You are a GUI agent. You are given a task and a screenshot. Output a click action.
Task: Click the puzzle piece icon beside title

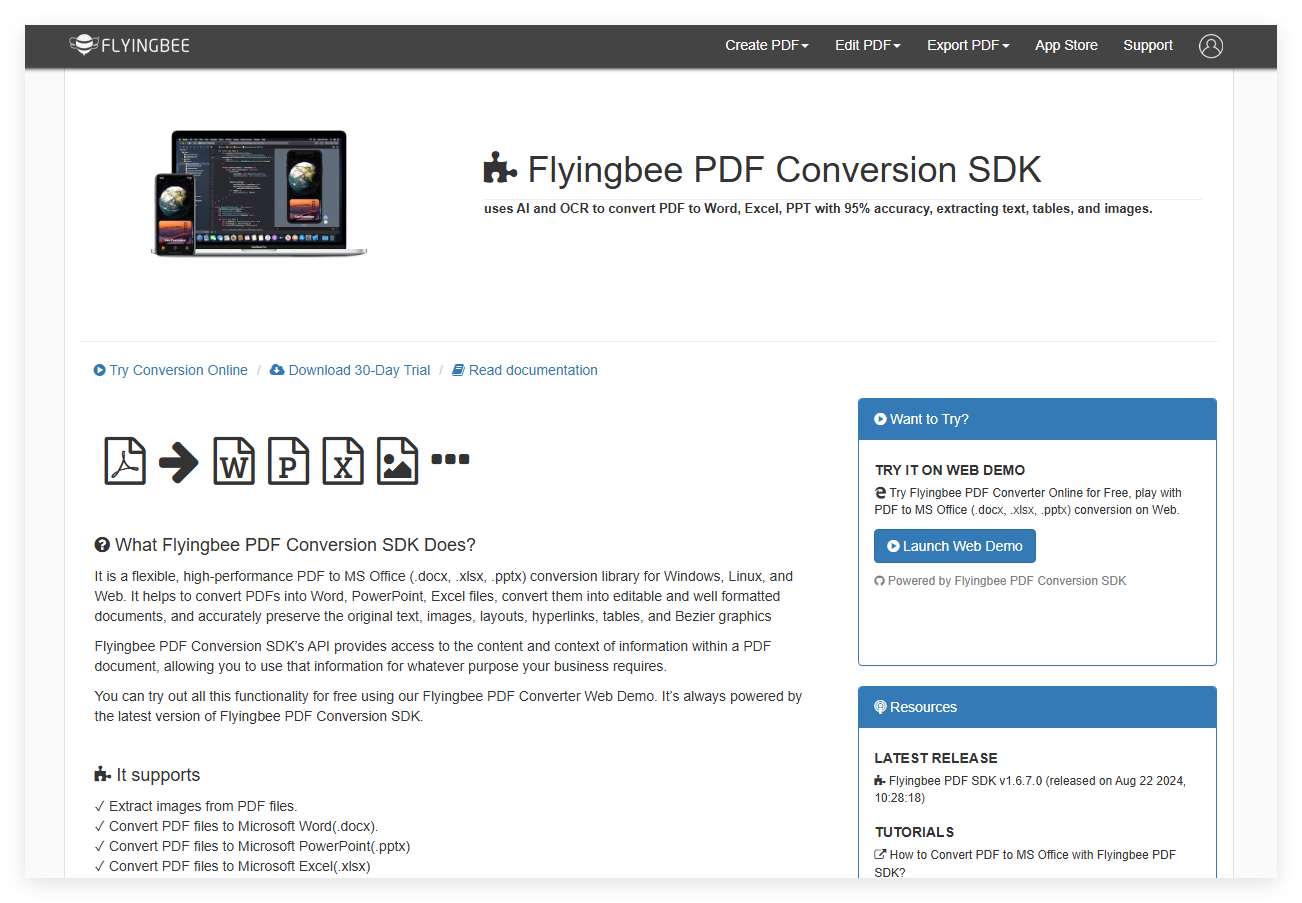500,169
